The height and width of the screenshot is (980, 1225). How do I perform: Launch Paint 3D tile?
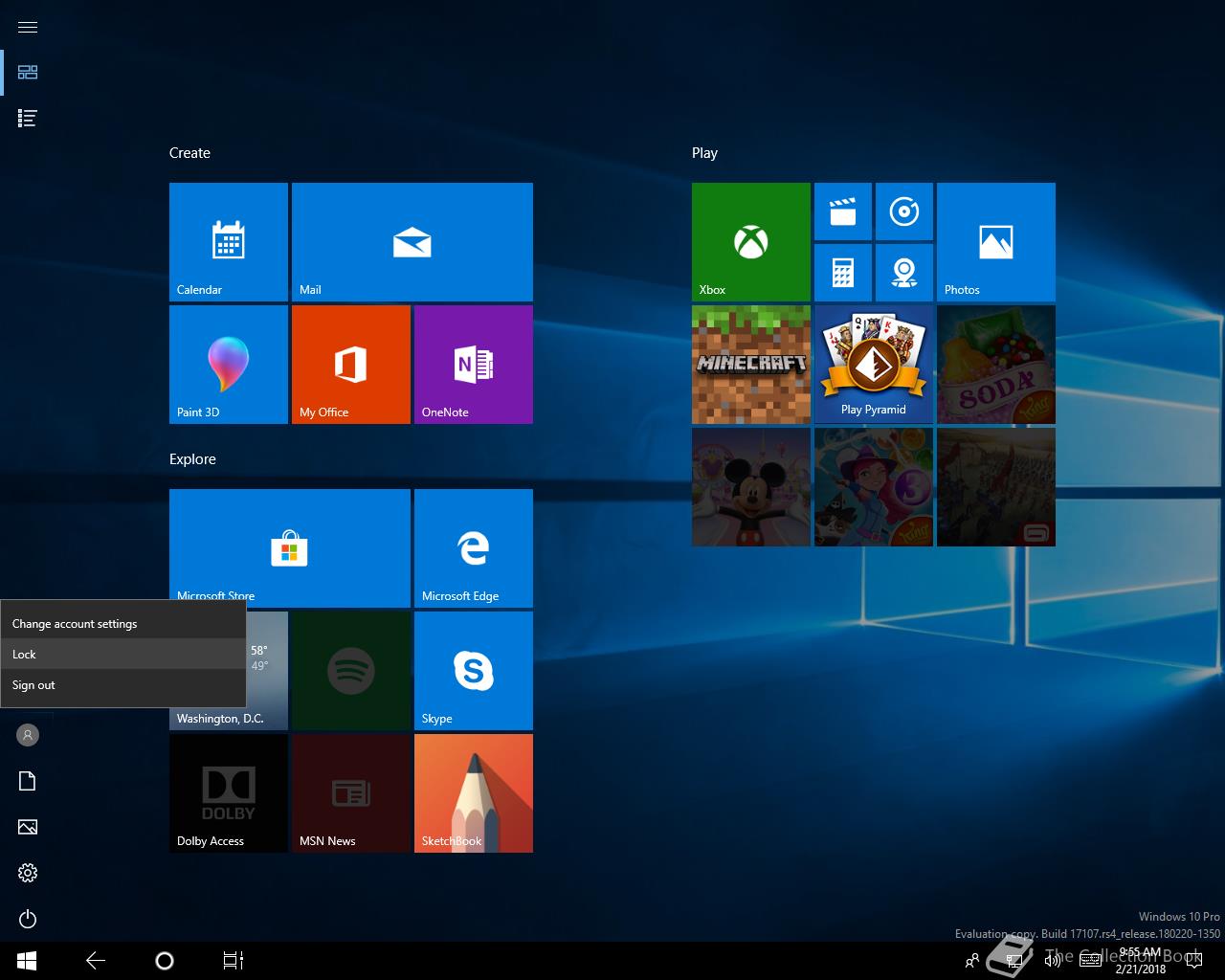(x=229, y=365)
